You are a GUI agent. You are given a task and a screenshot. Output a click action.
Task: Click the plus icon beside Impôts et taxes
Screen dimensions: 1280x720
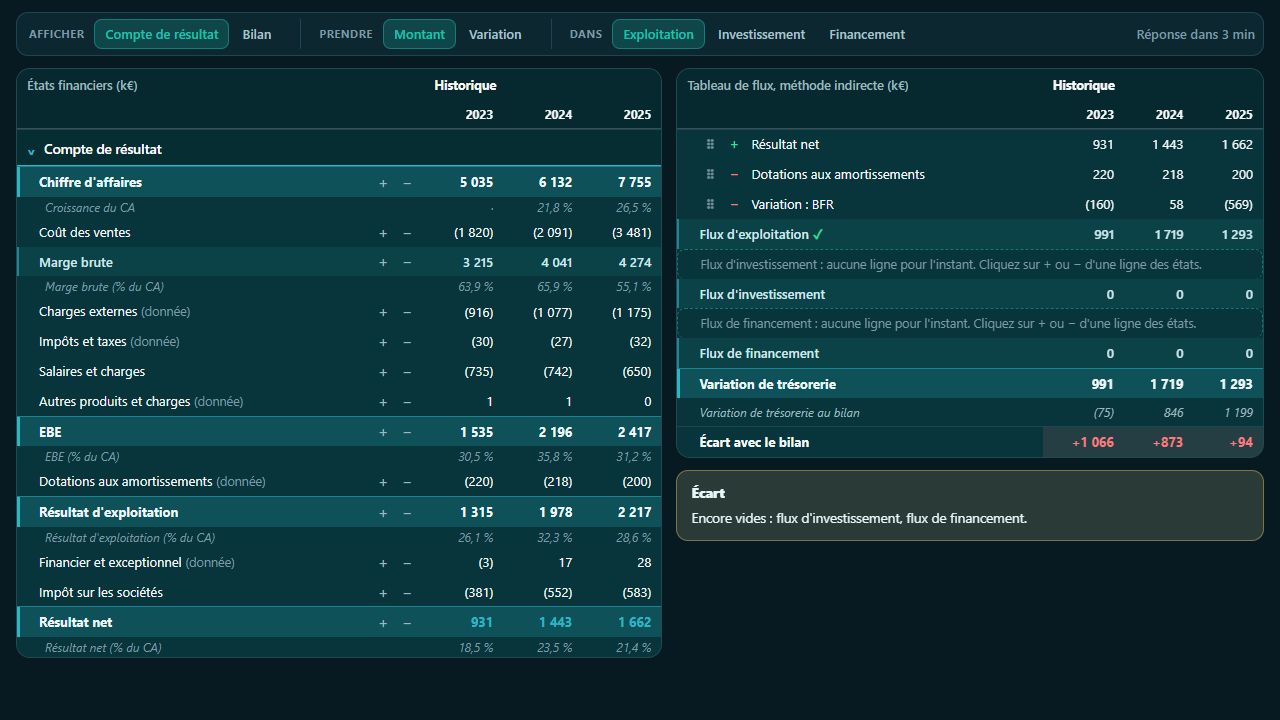coord(383,342)
